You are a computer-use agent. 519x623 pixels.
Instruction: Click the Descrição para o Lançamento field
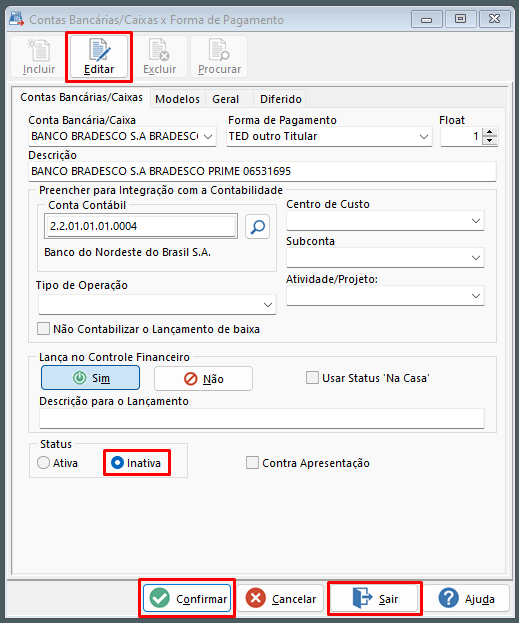point(262,418)
